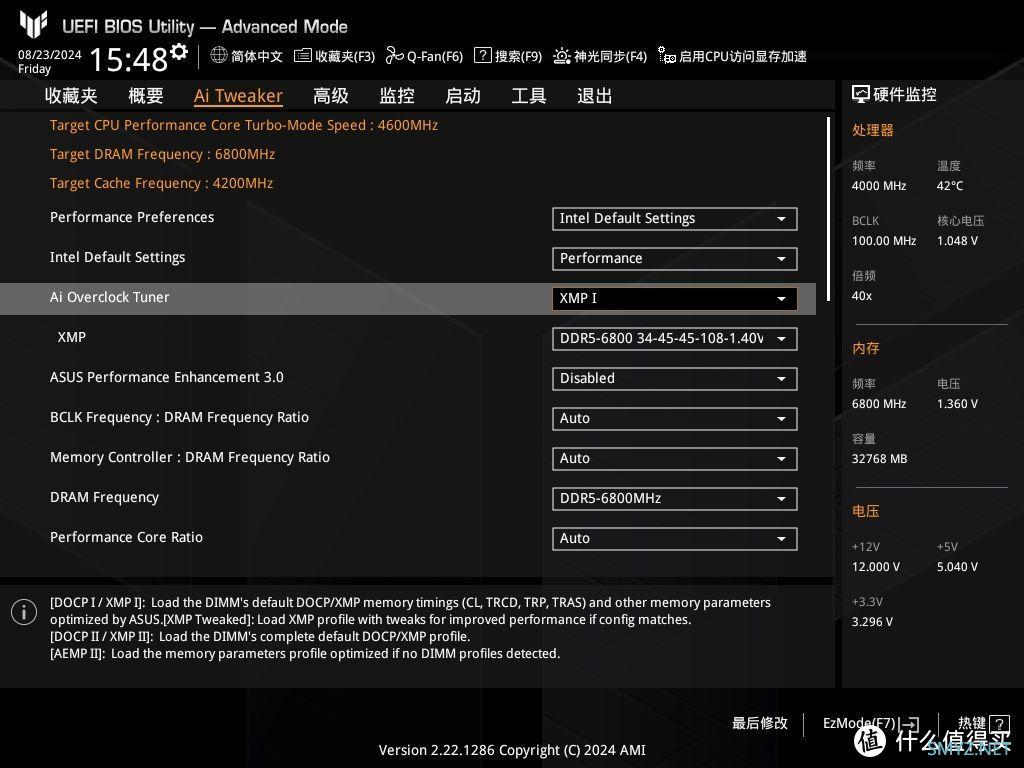Click the Aura sync light icon
The height and width of the screenshot is (768, 1024).
pos(562,56)
